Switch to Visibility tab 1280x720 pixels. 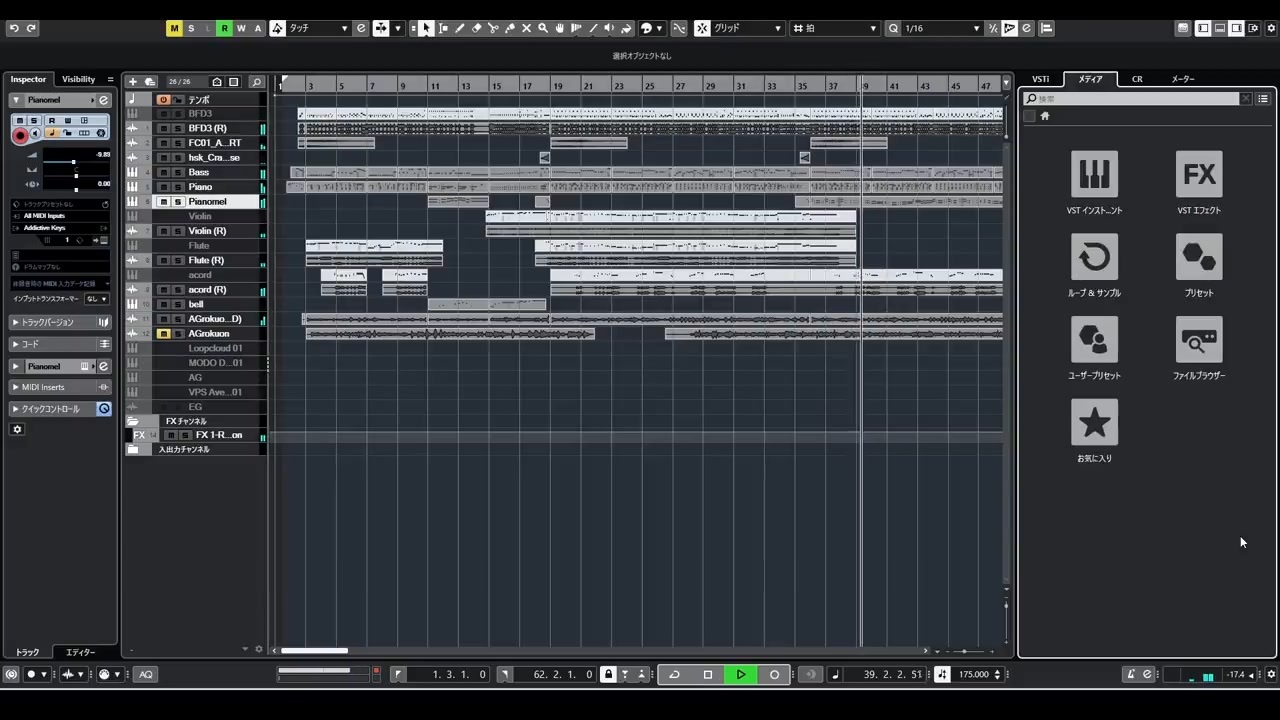pyautogui.click(x=78, y=79)
